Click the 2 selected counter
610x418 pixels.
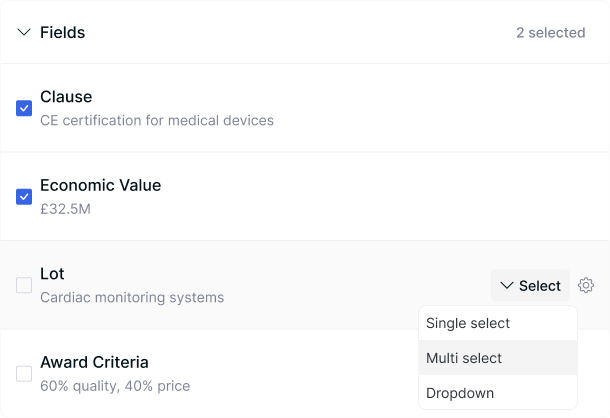(x=550, y=33)
